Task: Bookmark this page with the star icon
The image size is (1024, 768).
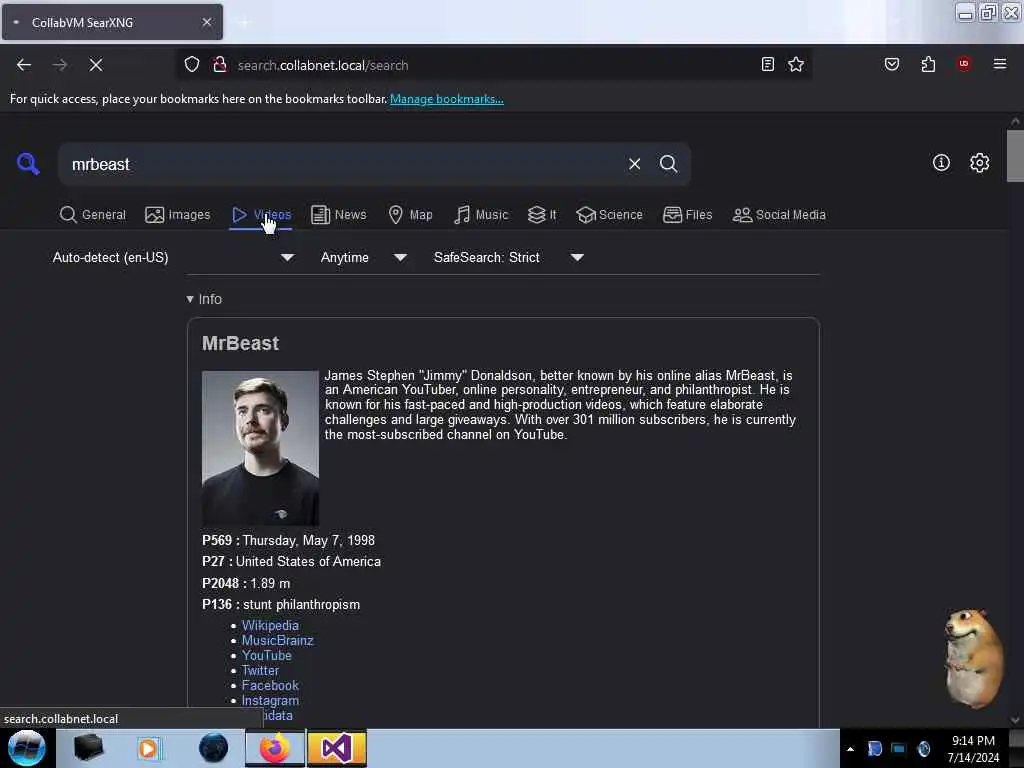Action: [x=796, y=64]
